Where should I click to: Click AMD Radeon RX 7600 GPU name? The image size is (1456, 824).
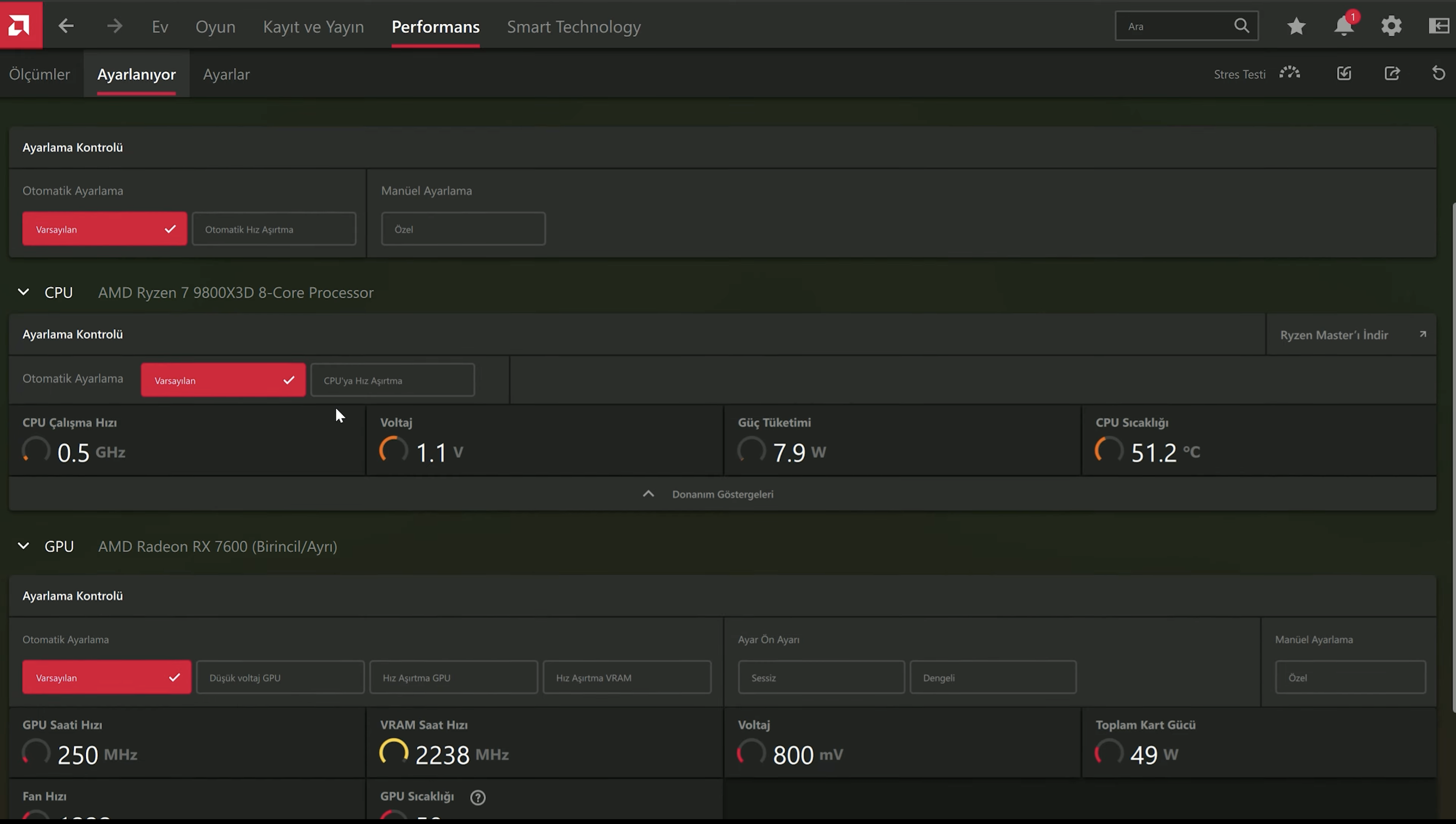(218, 546)
